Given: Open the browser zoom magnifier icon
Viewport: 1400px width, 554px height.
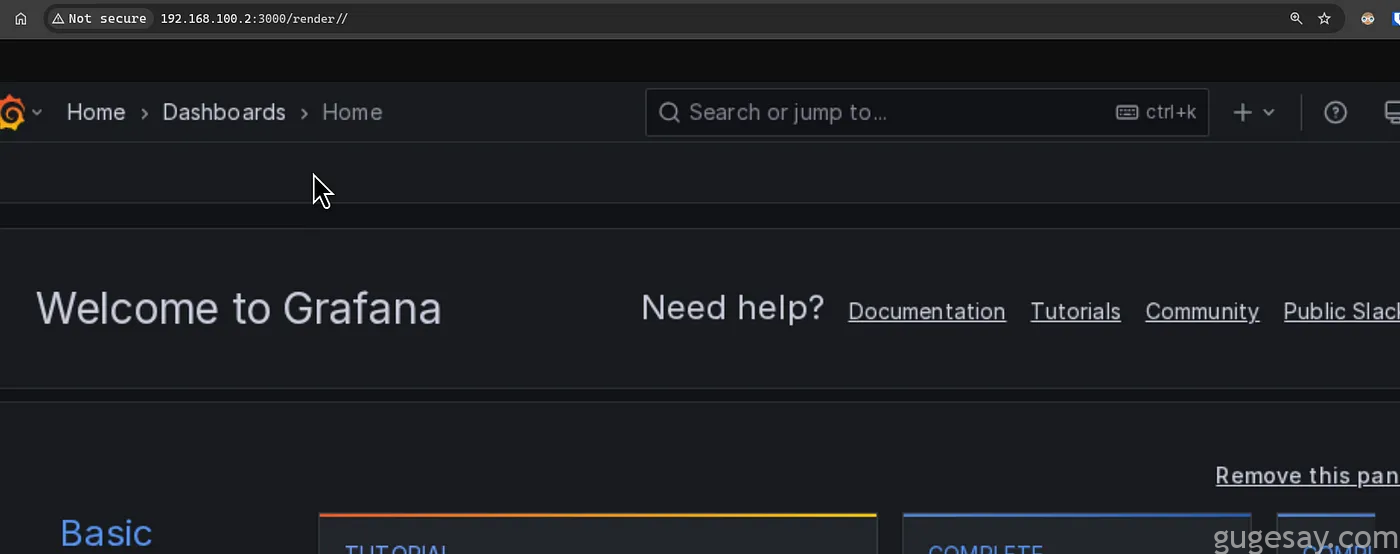Looking at the screenshot, I should coord(1296,18).
